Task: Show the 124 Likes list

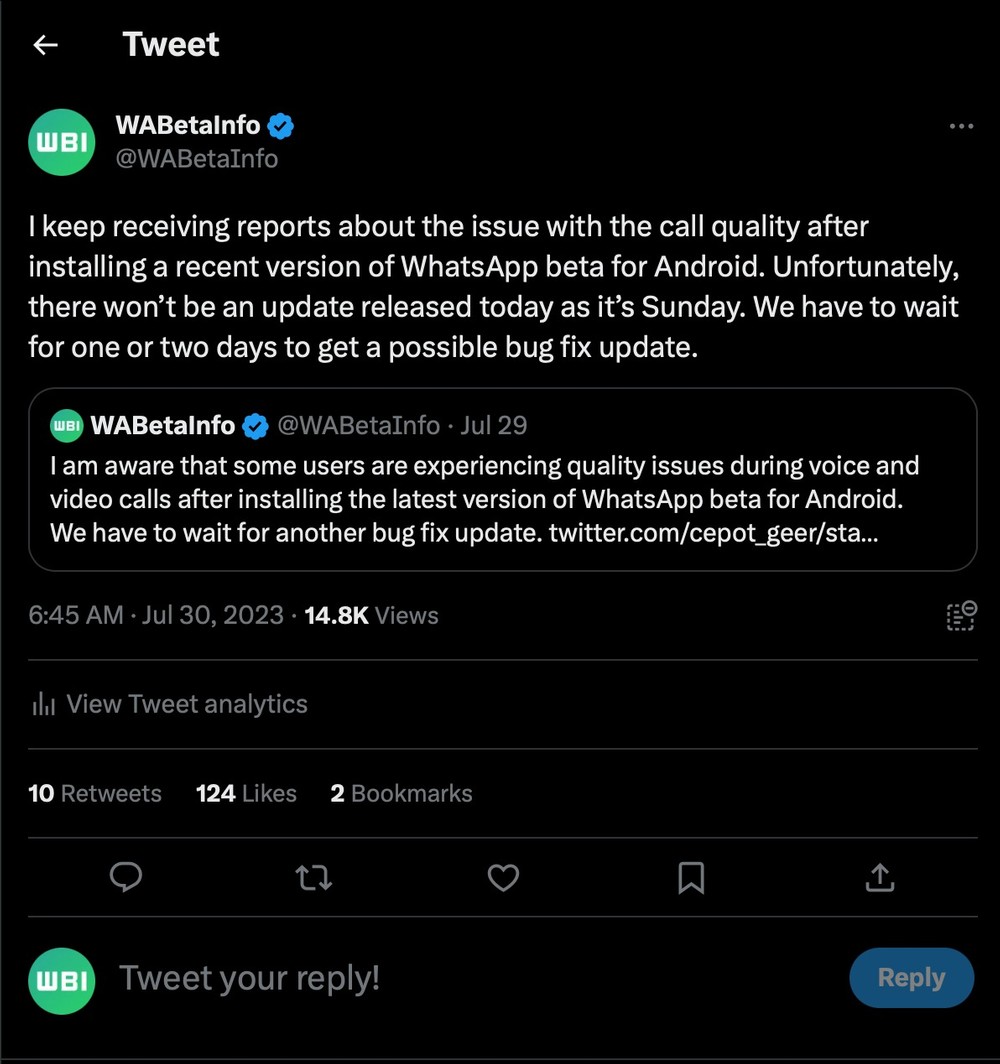Action: pos(246,793)
